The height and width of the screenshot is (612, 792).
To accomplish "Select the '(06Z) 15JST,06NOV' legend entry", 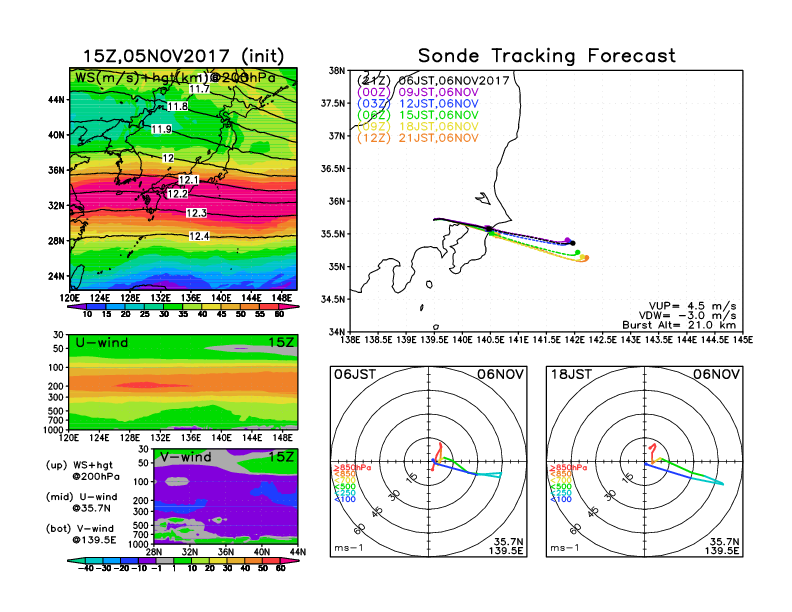I will [x=418, y=115].
